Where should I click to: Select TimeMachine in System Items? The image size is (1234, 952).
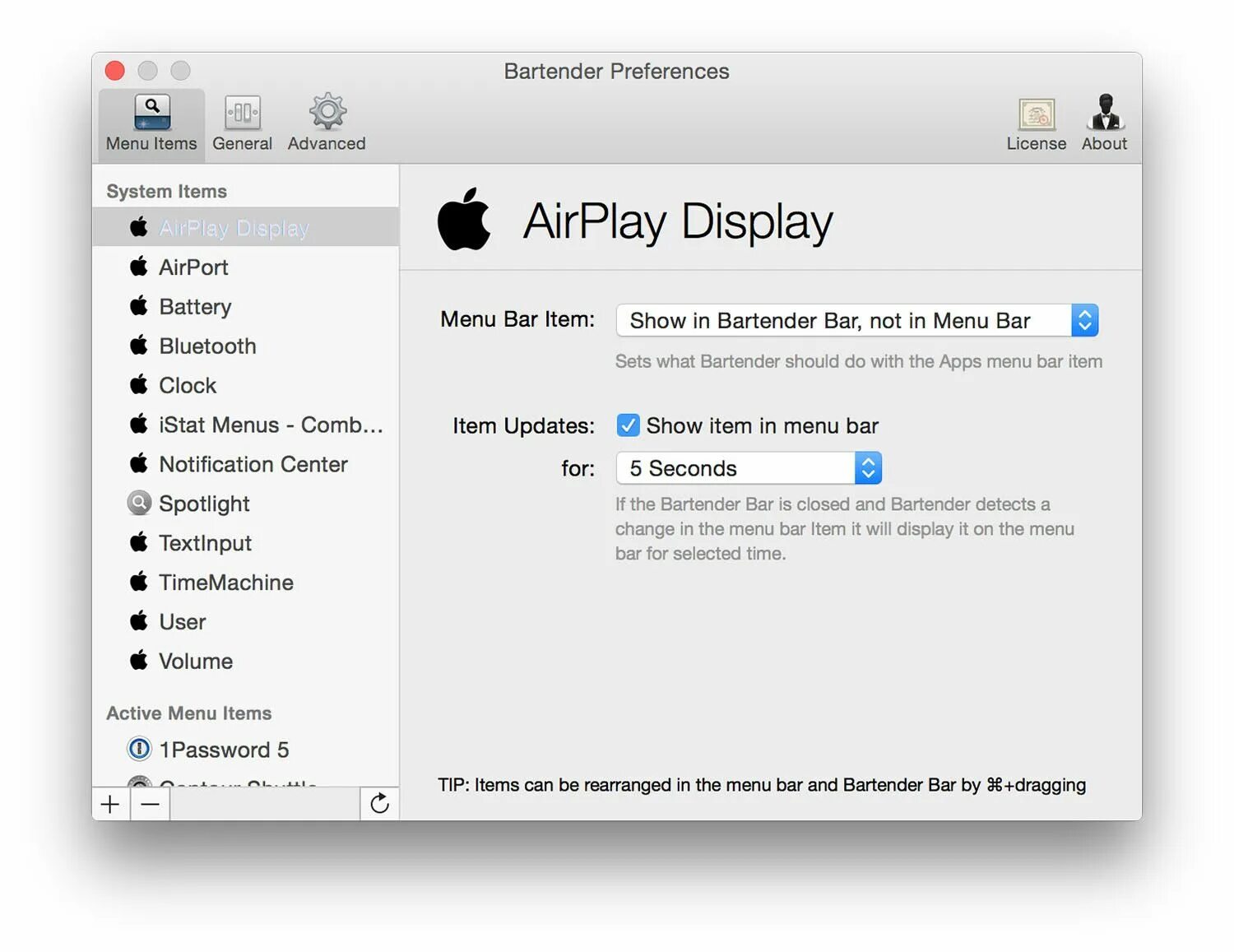(x=246, y=583)
